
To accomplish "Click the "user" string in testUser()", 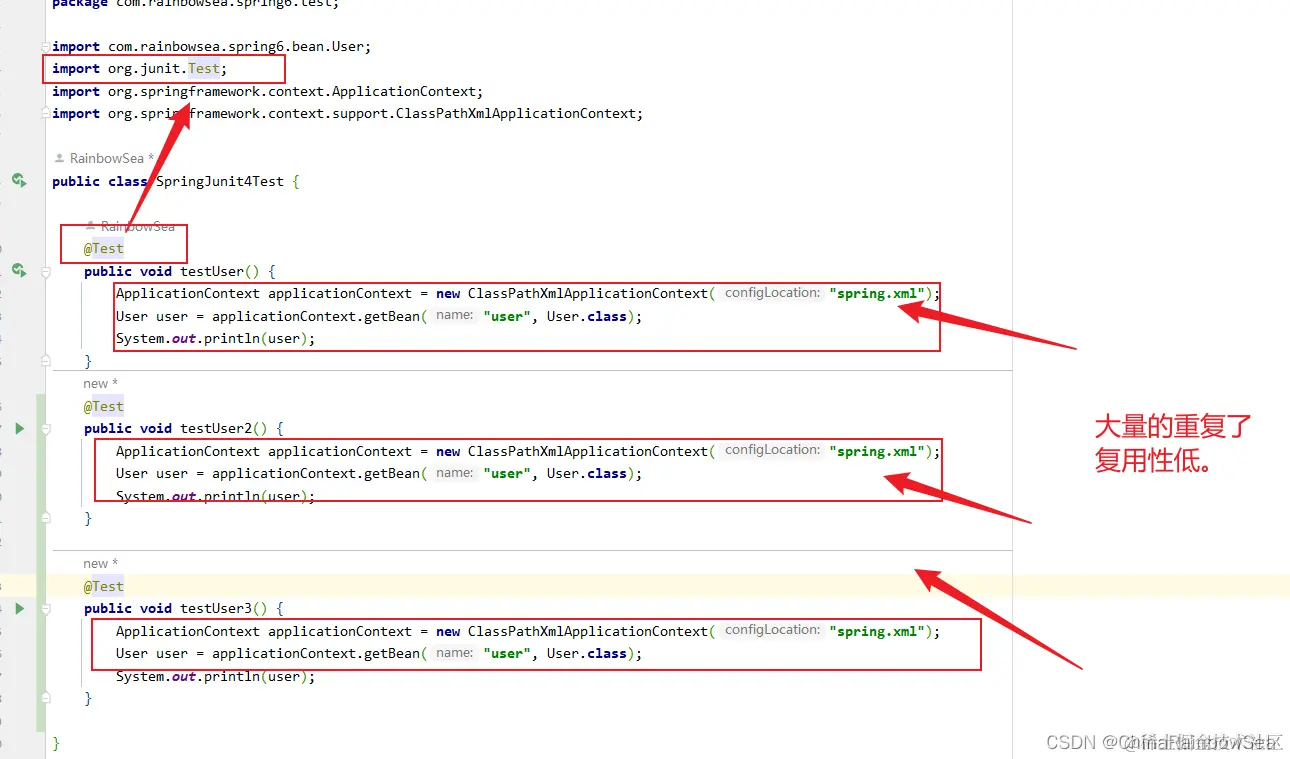I will [507, 316].
